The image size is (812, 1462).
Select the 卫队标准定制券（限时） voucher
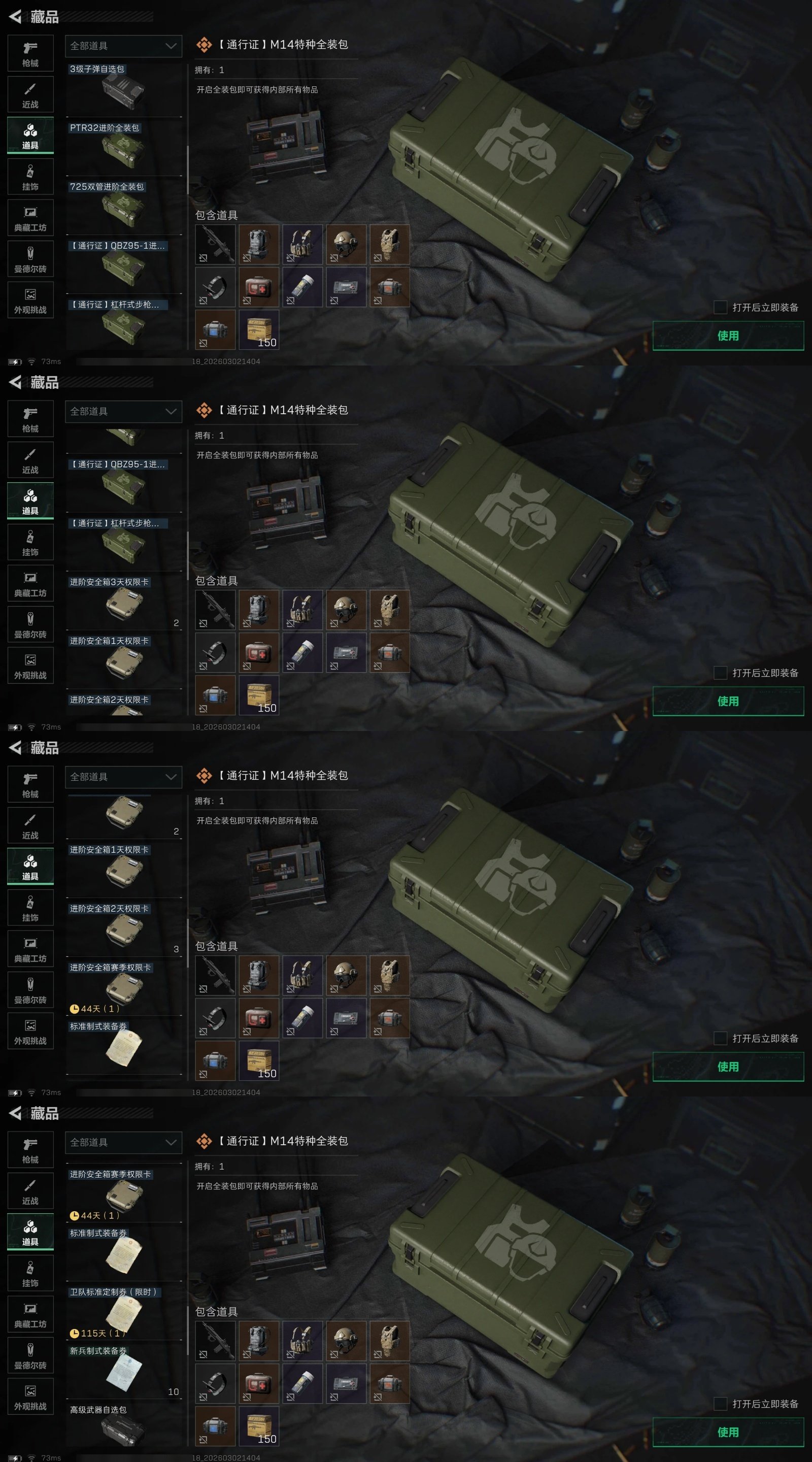click(124, 1311)
